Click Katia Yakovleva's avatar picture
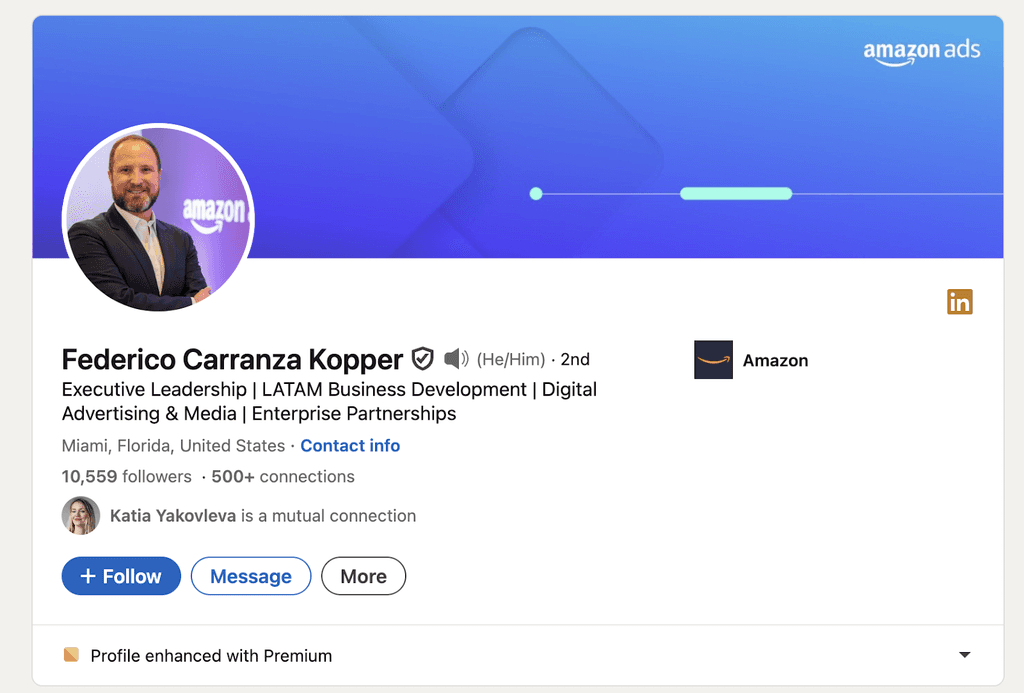 click(80, 516)
